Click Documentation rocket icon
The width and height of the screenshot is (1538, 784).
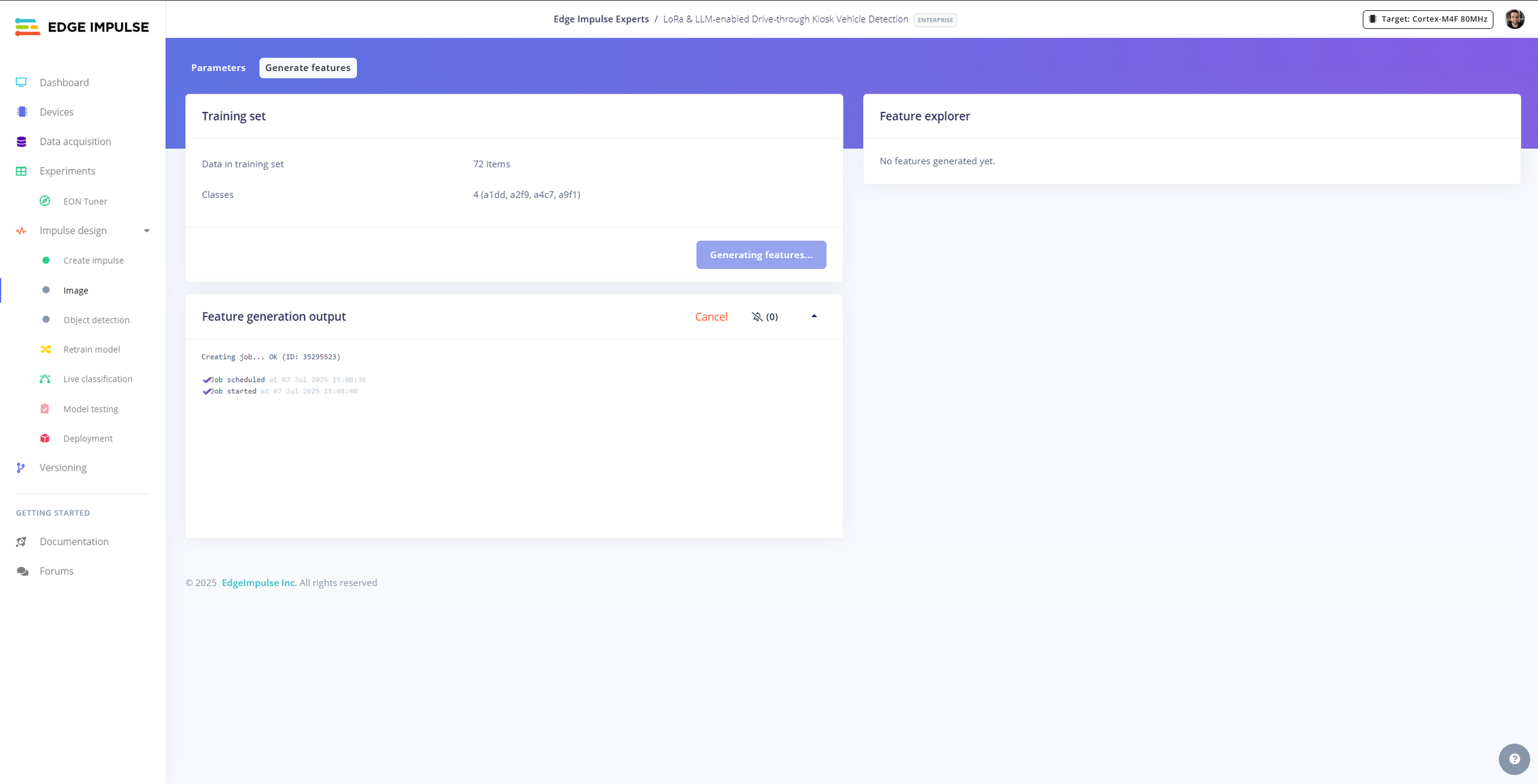[x=21, y=541]
